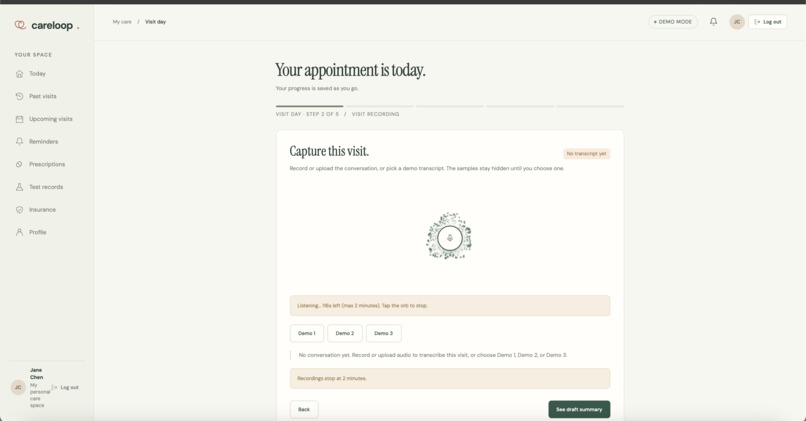Click the Profile person icon
Screen dimensions: 806x421
coord(20,232)
